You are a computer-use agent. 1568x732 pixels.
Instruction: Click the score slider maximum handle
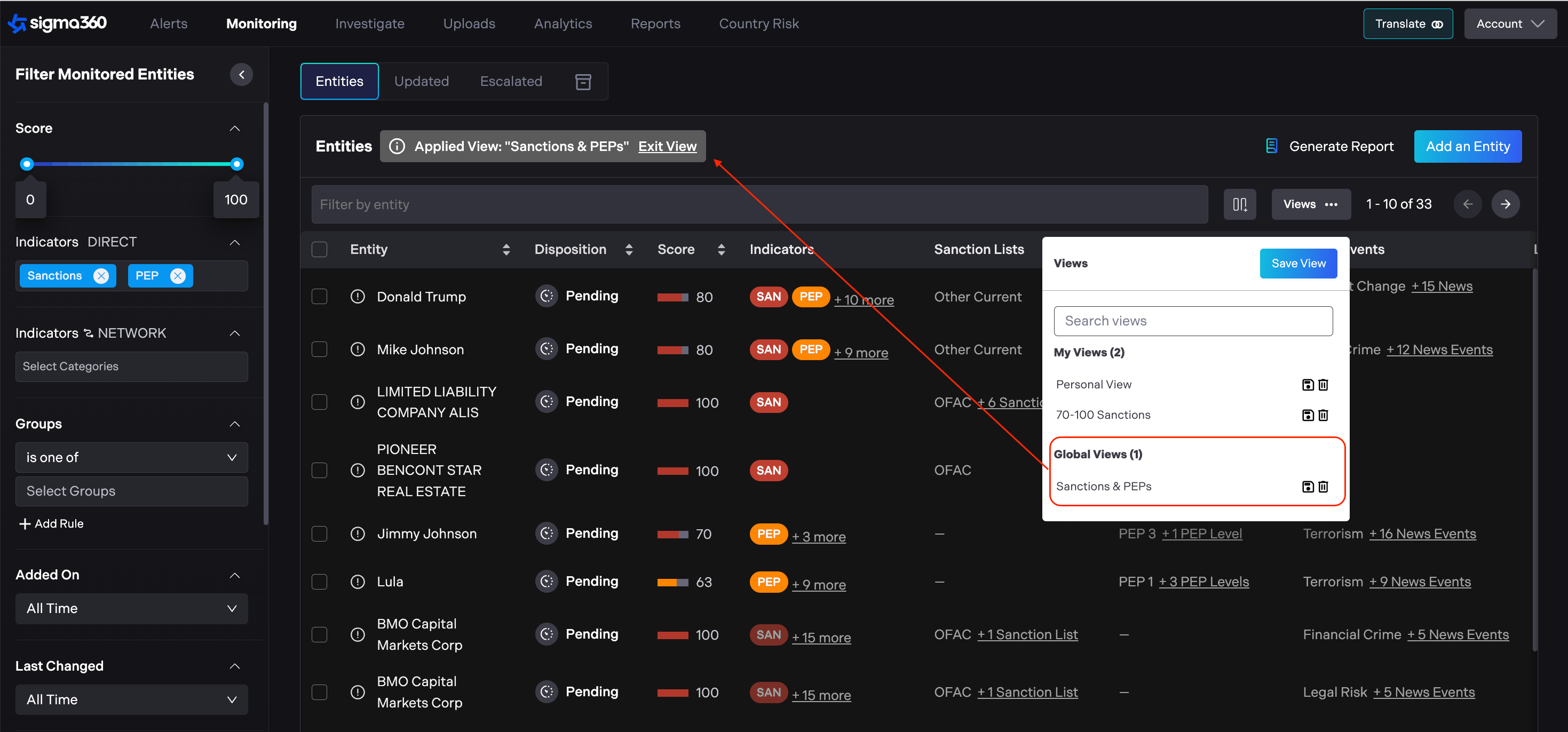[237, 164]
